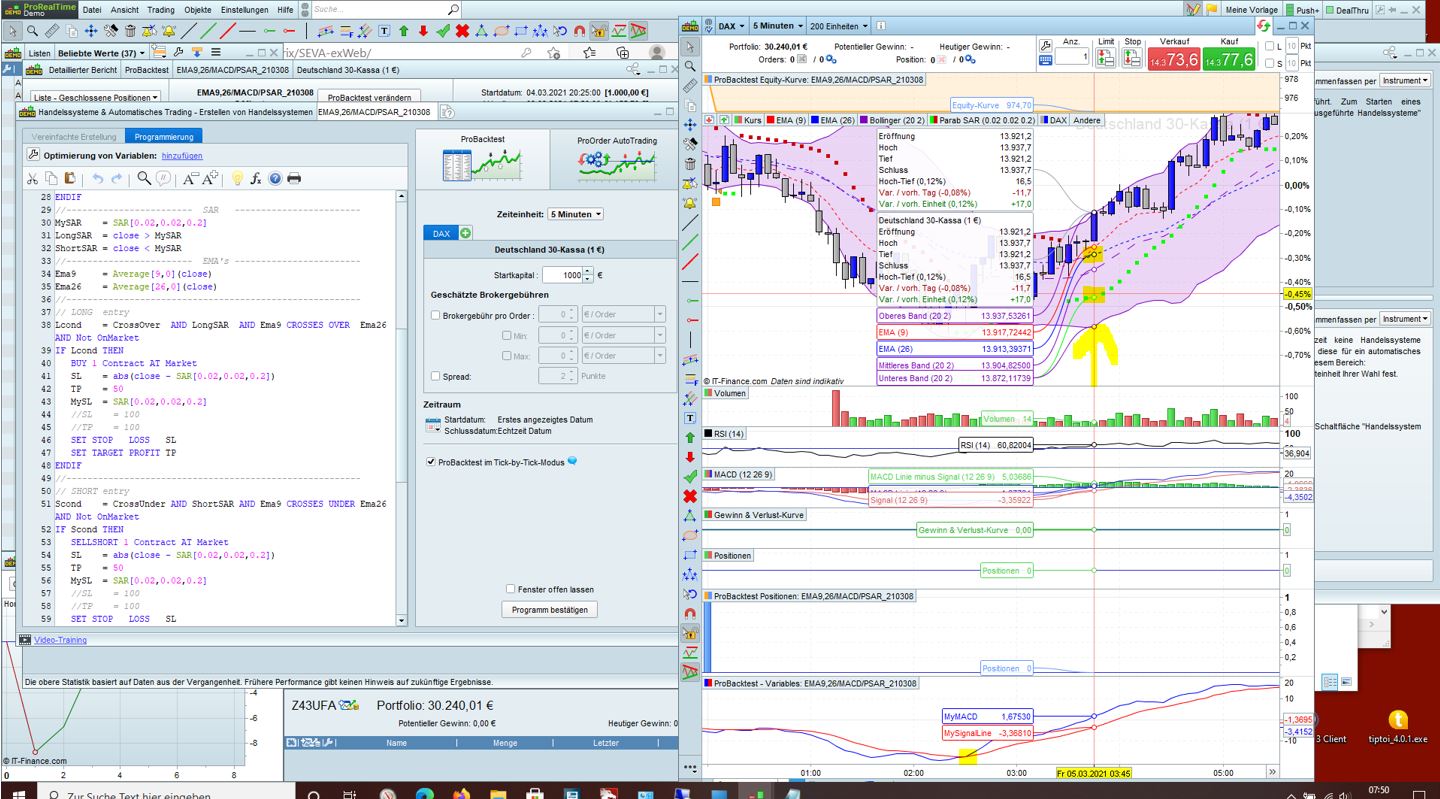
Task: Click the ProBacktest verändern button
Action: point(369,98)
